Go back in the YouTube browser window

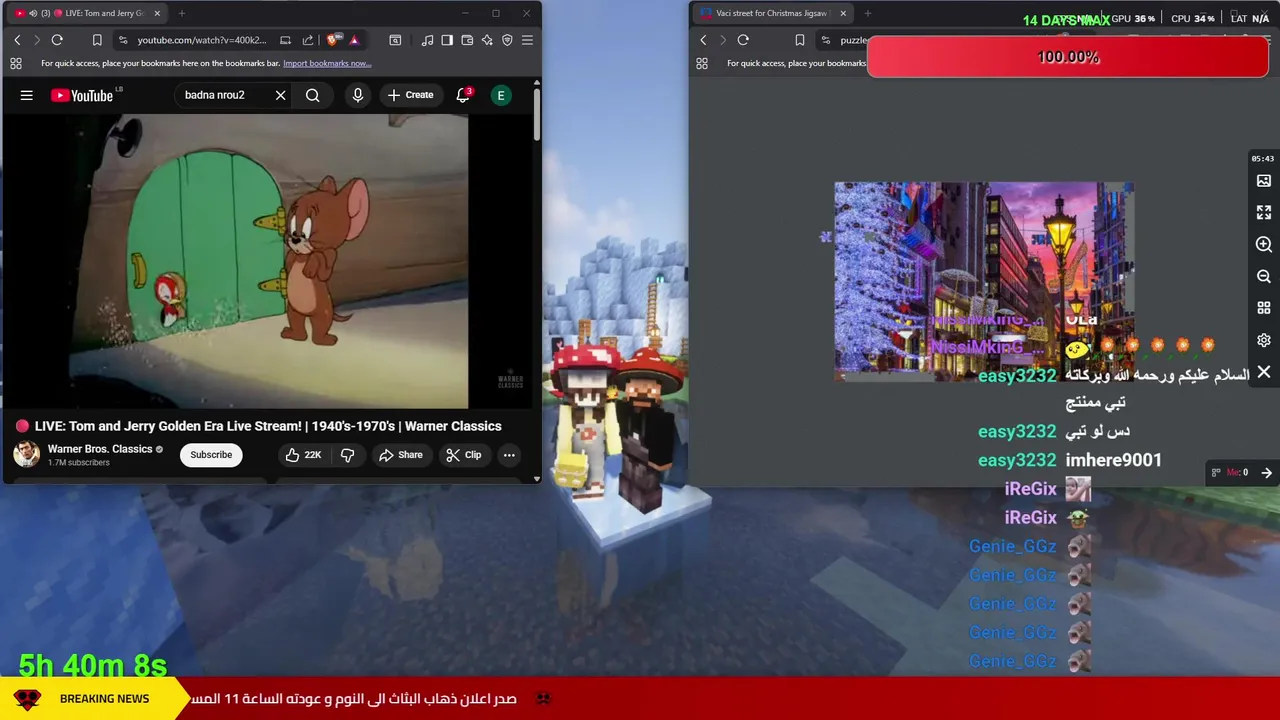click(x=17, y=40)
